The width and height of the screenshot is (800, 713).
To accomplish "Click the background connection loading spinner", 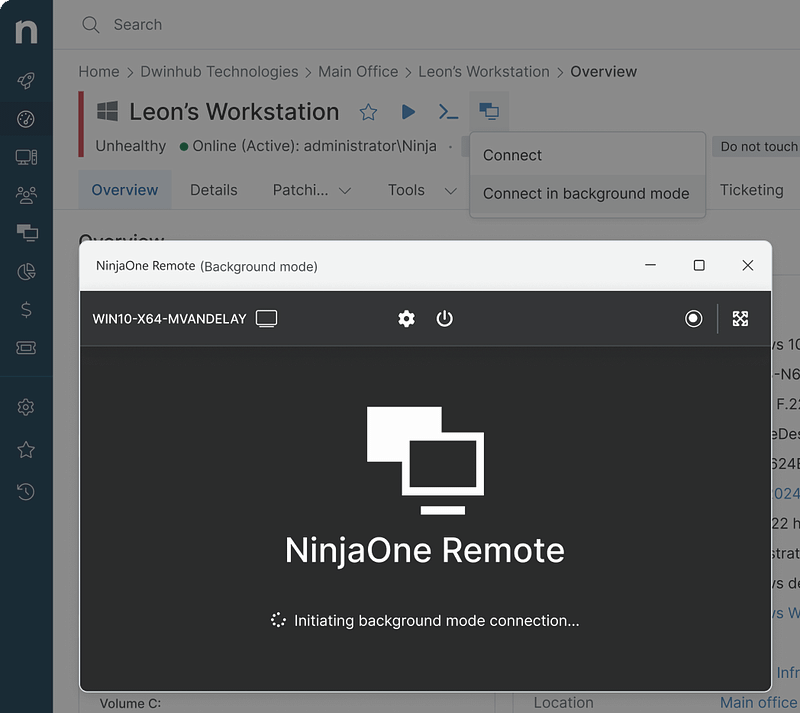I will coord(277,620).
